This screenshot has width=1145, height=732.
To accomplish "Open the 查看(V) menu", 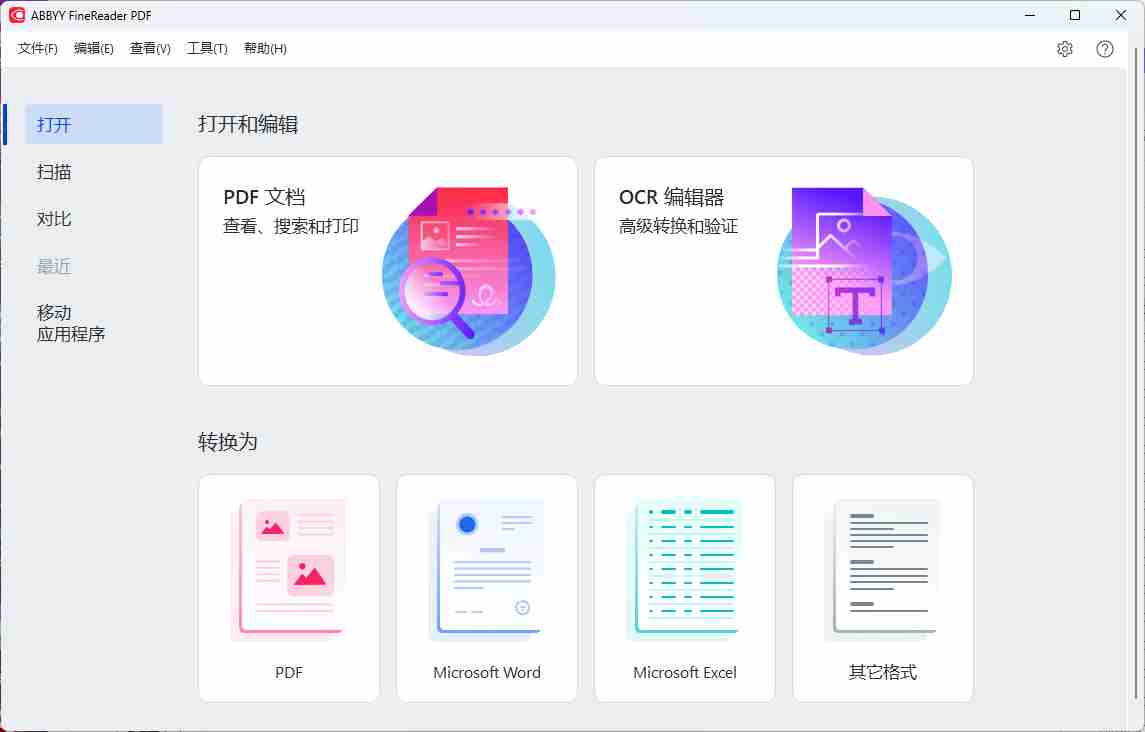I will 150,48.
